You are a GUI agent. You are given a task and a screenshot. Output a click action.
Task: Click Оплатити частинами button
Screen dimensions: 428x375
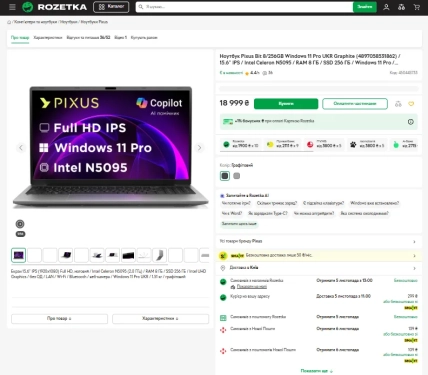tap(355, 104)
